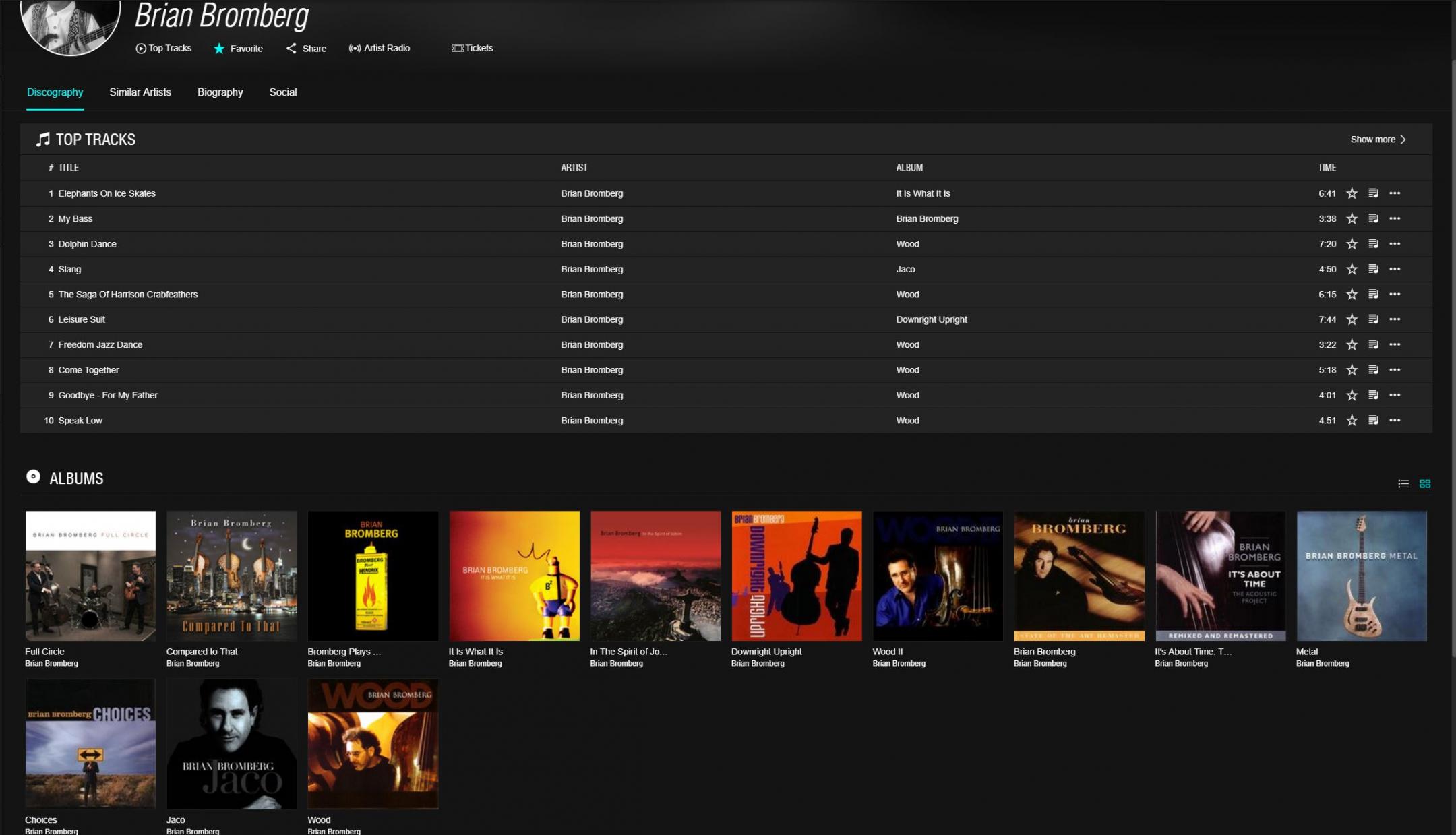Add Saga Of Harrison Crabfeathers to playlist
This screenshot has width=1456, height=835.
pos(1373,295)
